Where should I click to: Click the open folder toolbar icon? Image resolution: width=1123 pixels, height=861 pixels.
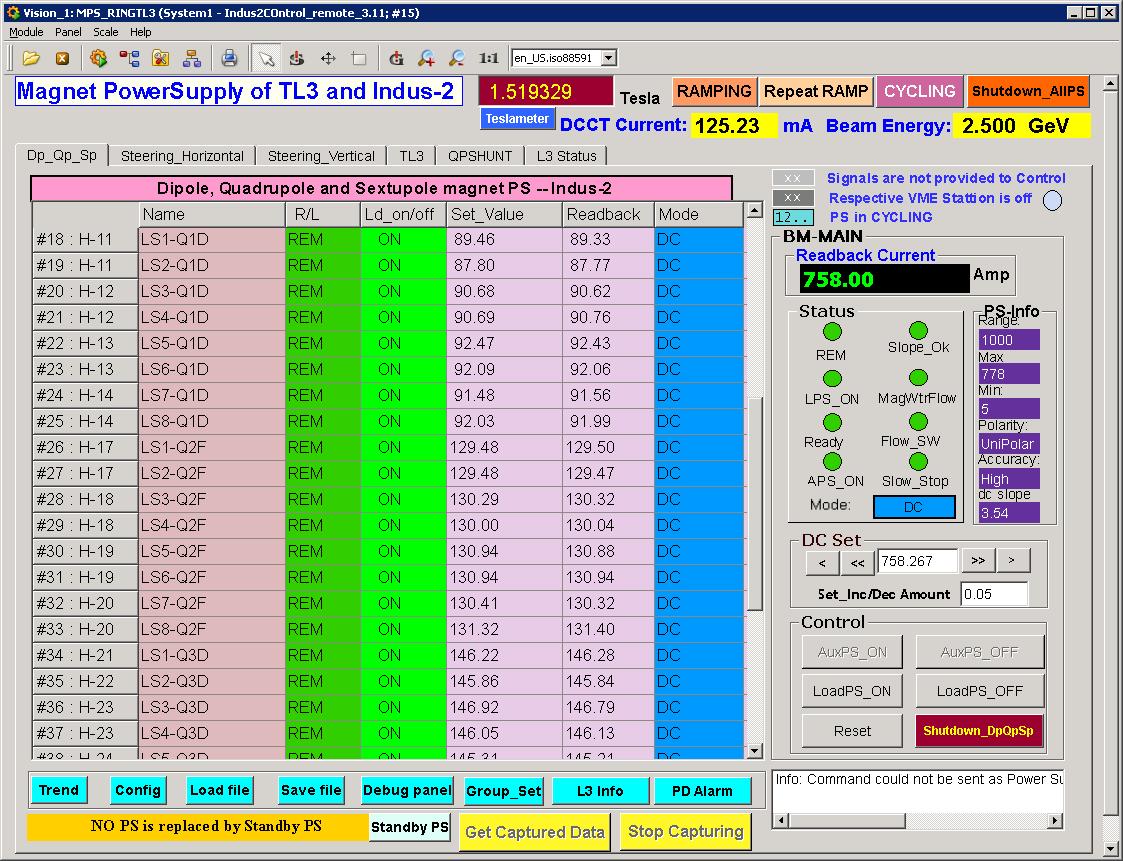tap(31, 59)
